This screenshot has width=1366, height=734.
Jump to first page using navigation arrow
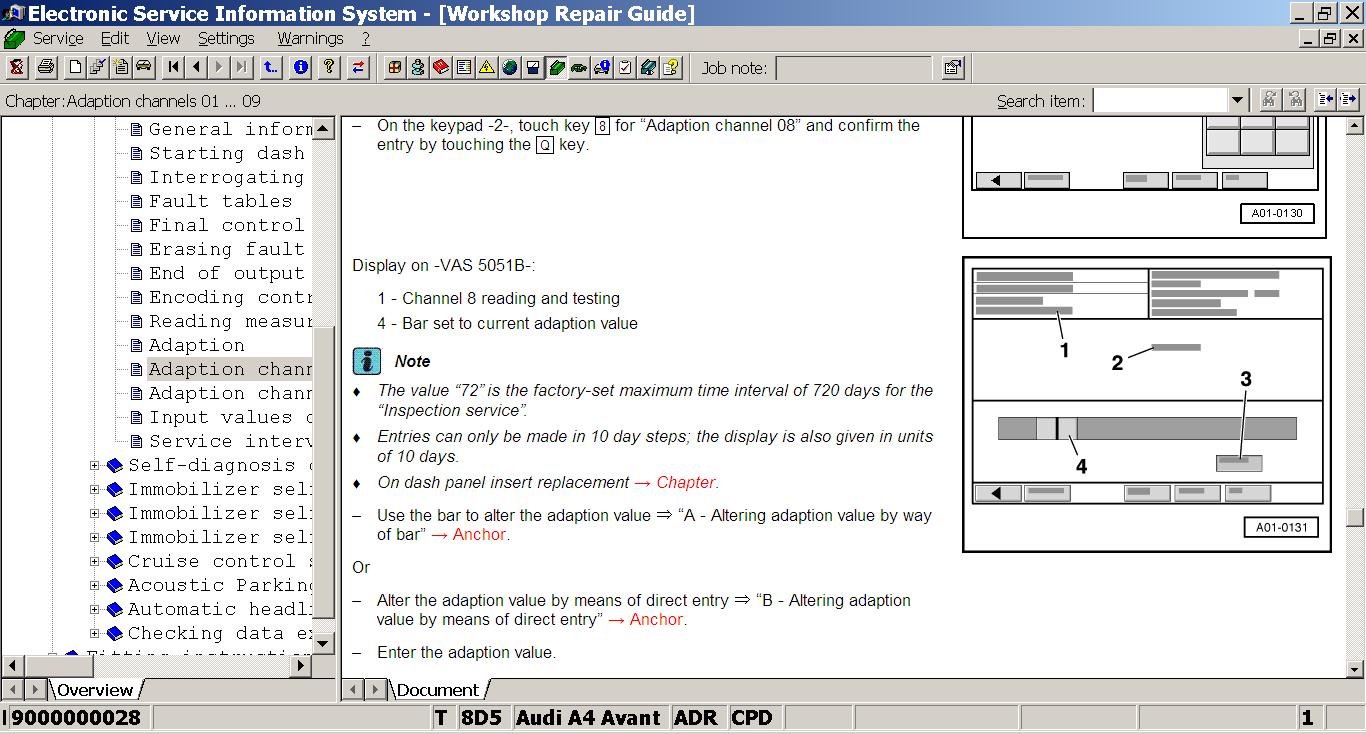174,68
